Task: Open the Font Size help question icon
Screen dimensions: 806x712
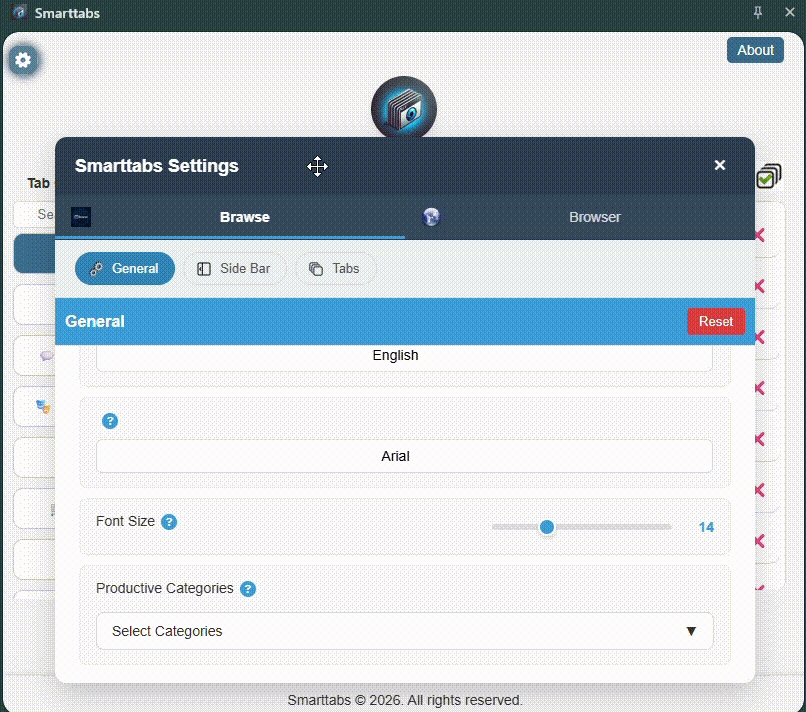Action: [x=169, y=521]
